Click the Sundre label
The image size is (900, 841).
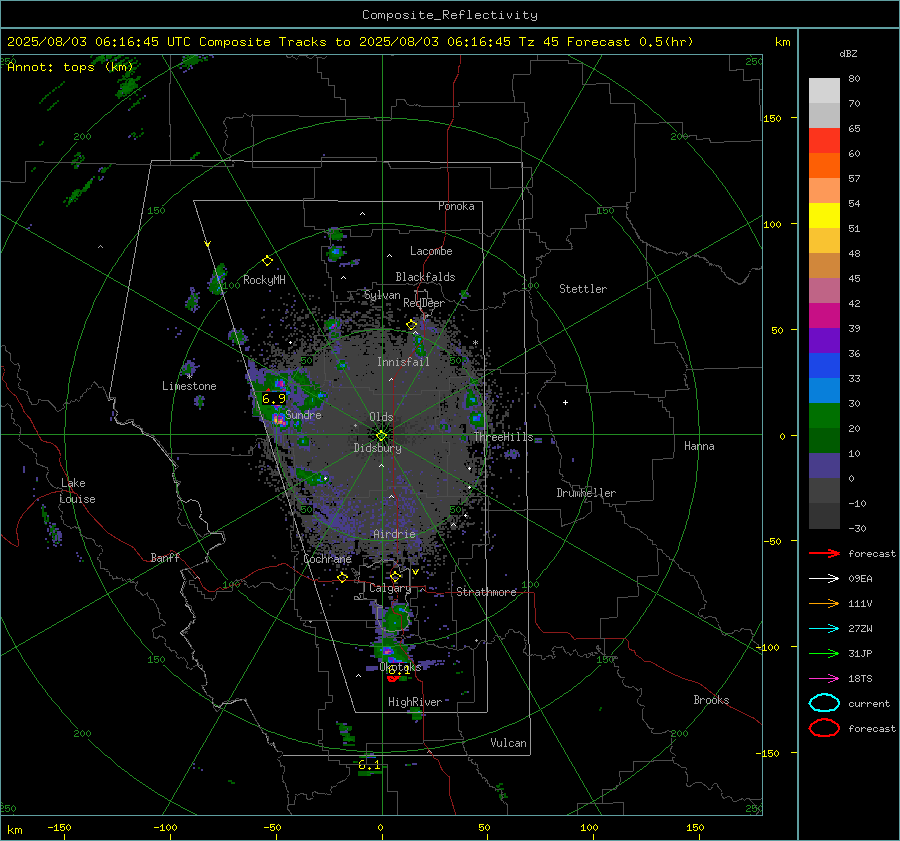coord(303,415)
